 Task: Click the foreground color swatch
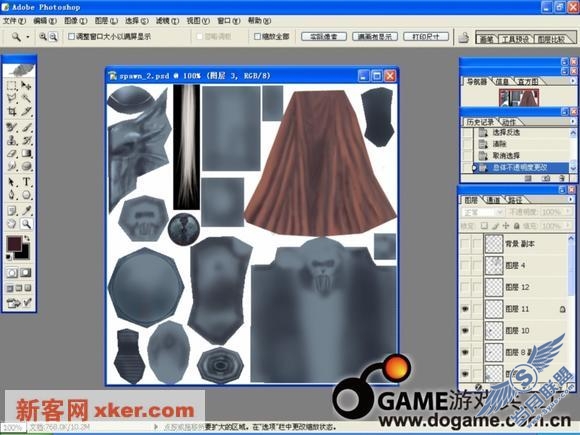tap(14, 244)
